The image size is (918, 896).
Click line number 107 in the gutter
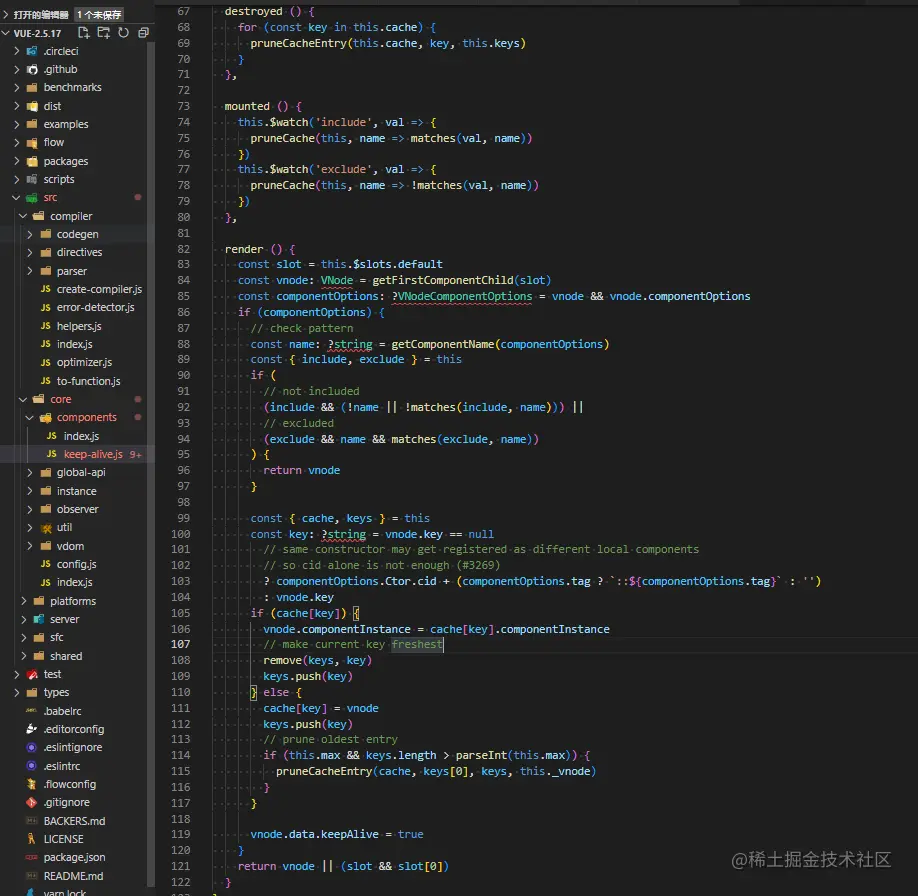click(180, 644)
